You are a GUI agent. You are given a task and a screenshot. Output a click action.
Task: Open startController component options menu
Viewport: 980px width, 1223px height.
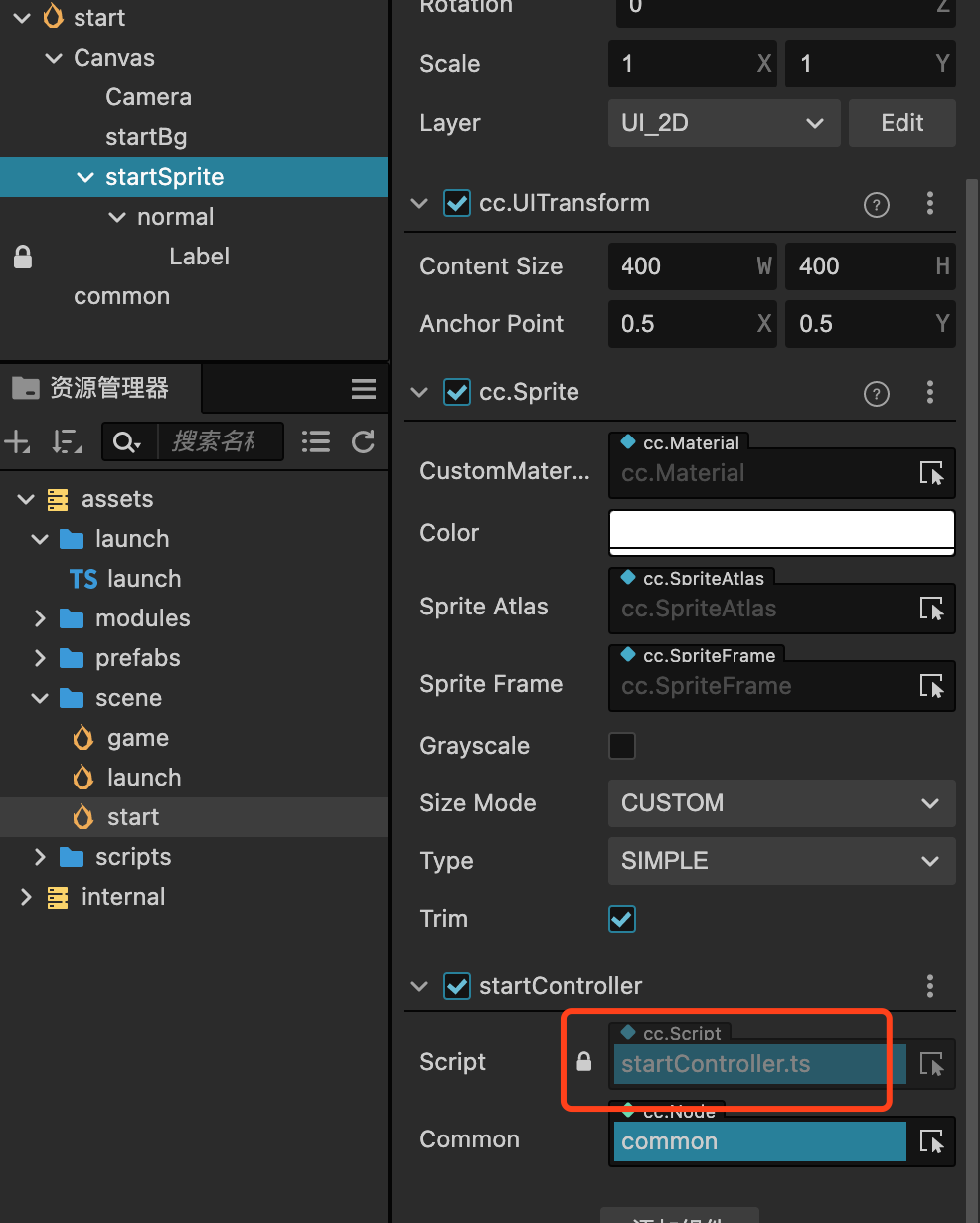coord(930,986)
